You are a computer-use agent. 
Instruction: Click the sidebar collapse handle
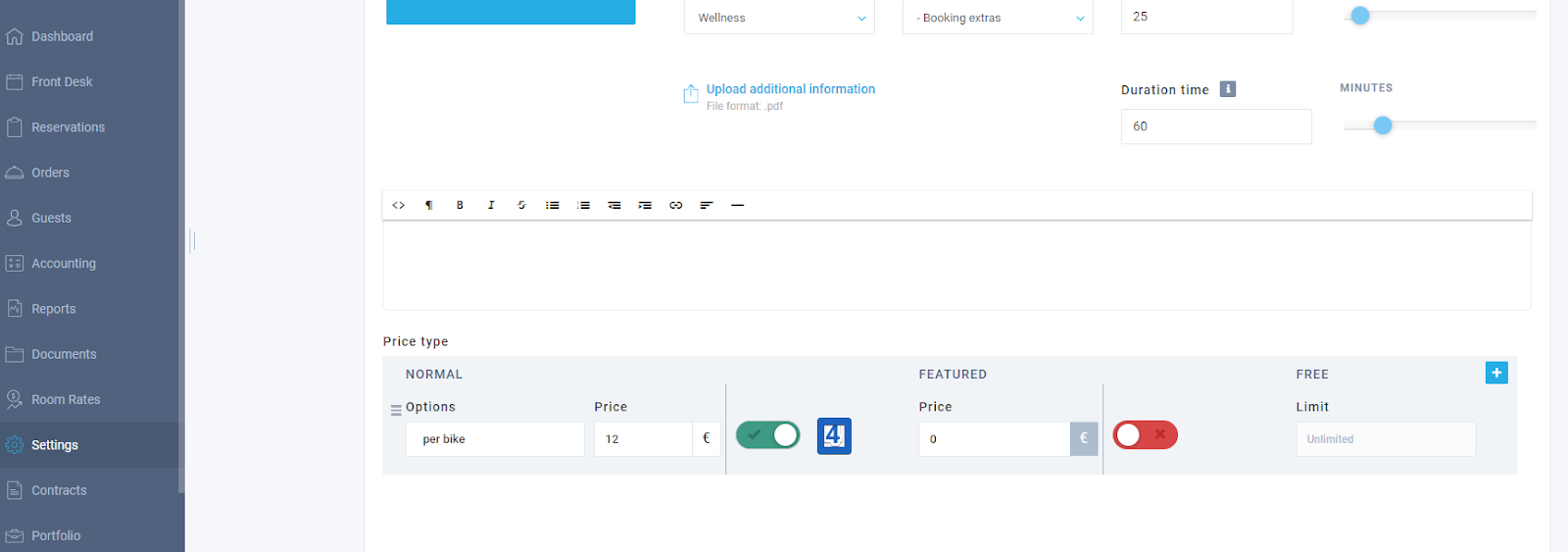pos(193,240)
